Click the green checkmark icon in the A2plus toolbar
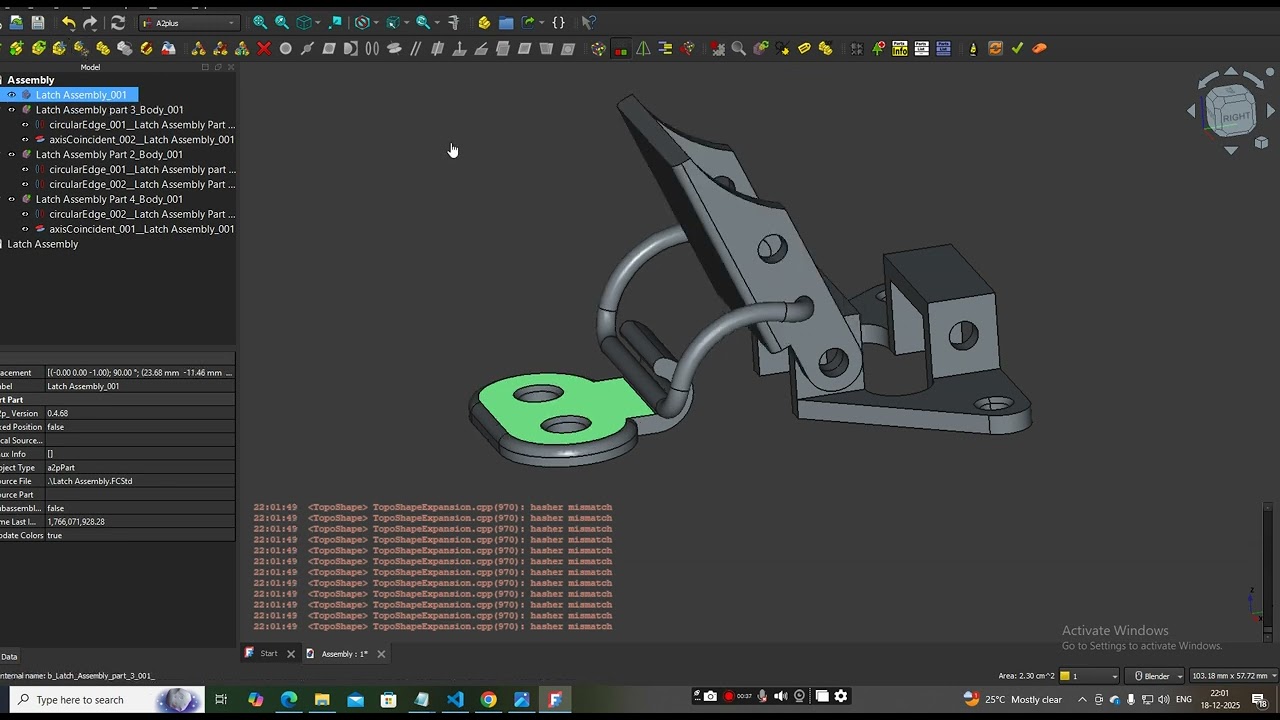This screenshot has height=720, width=1280. click(1017, 48)
